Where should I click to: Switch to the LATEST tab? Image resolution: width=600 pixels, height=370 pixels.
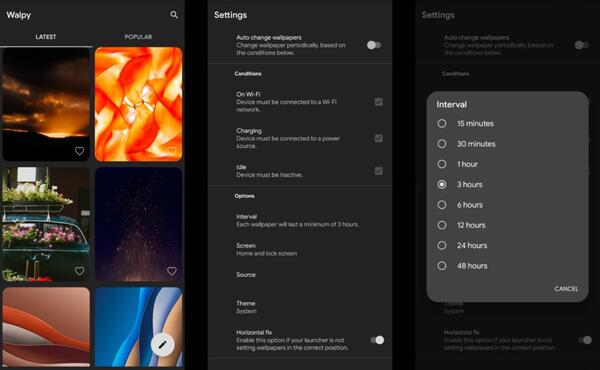coord(46,37)
